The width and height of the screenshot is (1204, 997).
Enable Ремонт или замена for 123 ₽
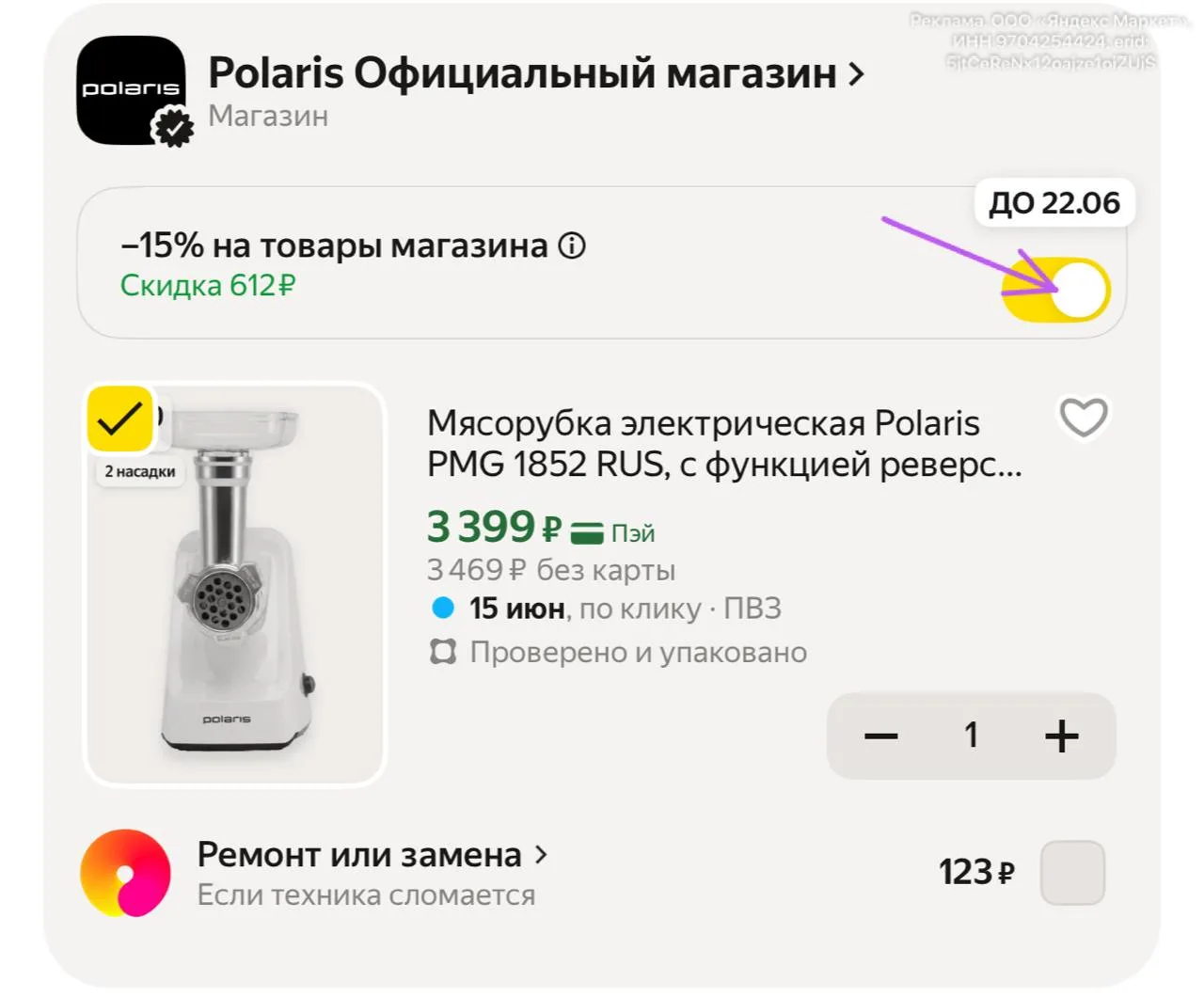[1072, 873]
